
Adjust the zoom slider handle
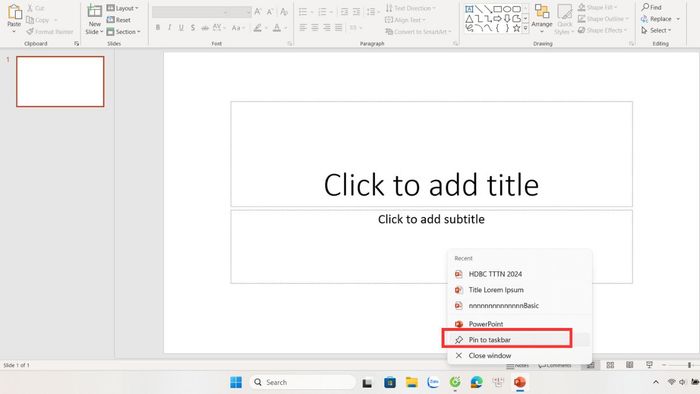(x=689, y=365)
